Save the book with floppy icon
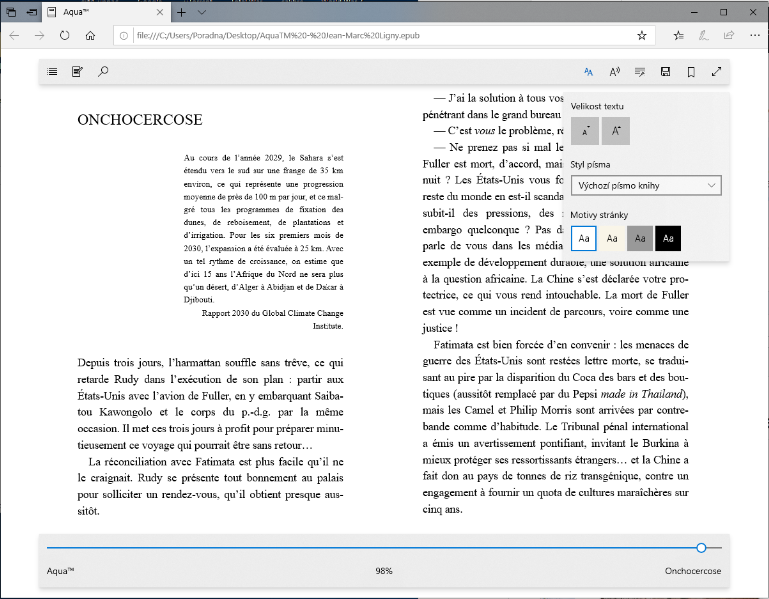The height and width of the screenshot is (599, 769). [665, 72]
